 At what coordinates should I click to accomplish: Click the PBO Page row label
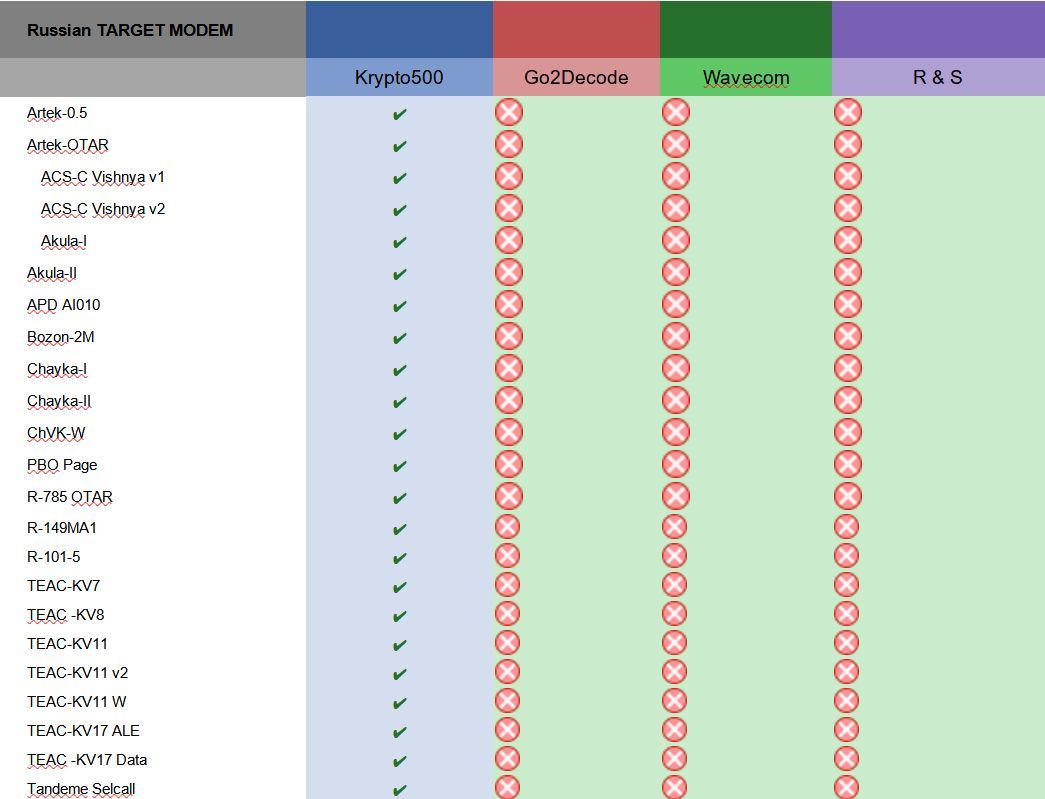point(62,464)
